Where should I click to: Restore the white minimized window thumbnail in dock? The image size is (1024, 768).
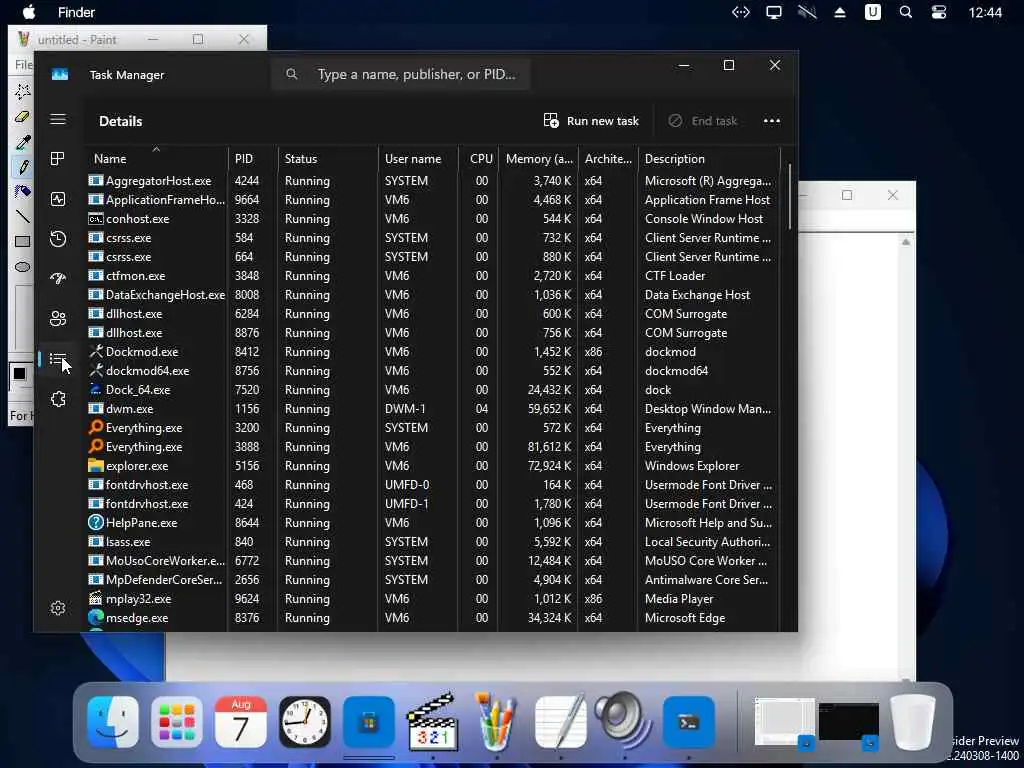click(x=784, y=722)
